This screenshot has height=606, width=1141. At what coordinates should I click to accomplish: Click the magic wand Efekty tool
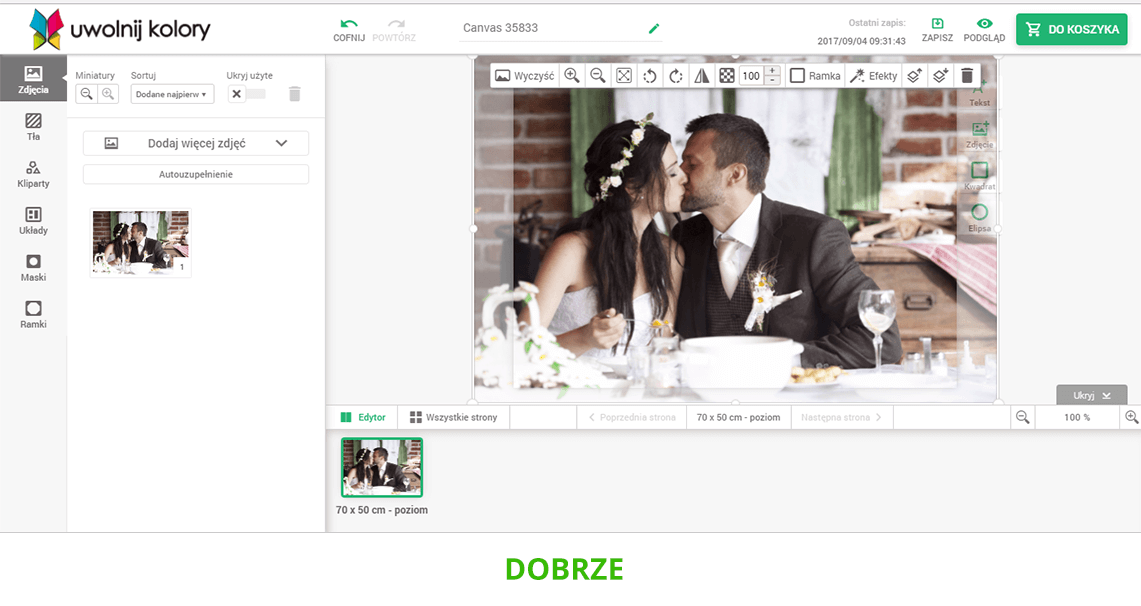(x=873, y=76)
